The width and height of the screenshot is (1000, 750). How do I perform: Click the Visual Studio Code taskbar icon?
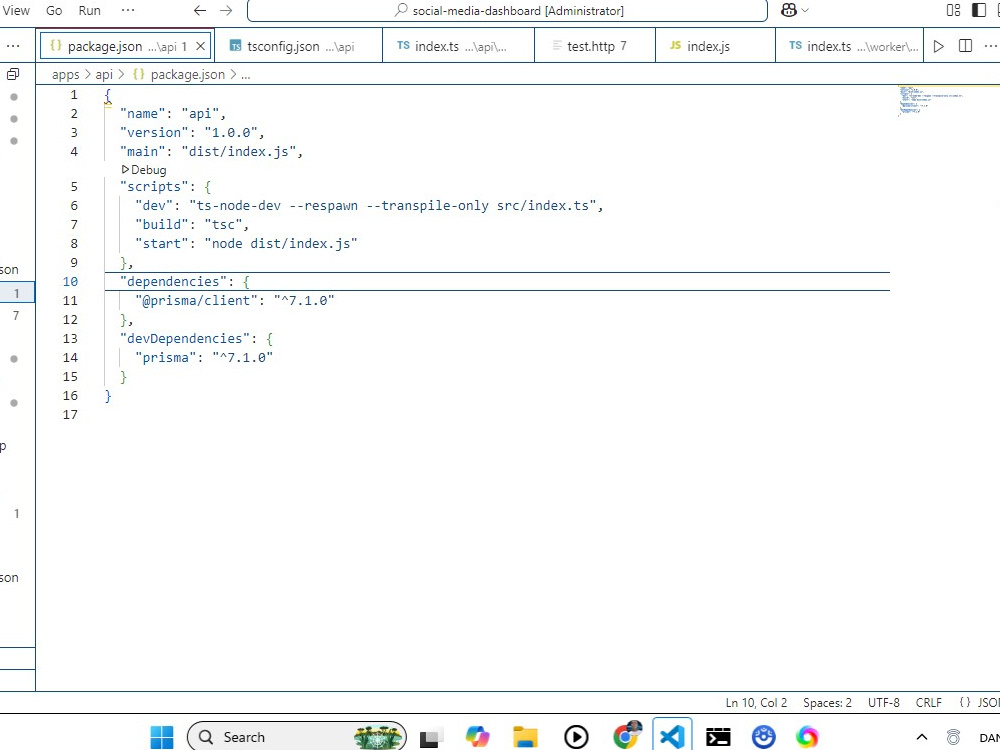point(672,737)
